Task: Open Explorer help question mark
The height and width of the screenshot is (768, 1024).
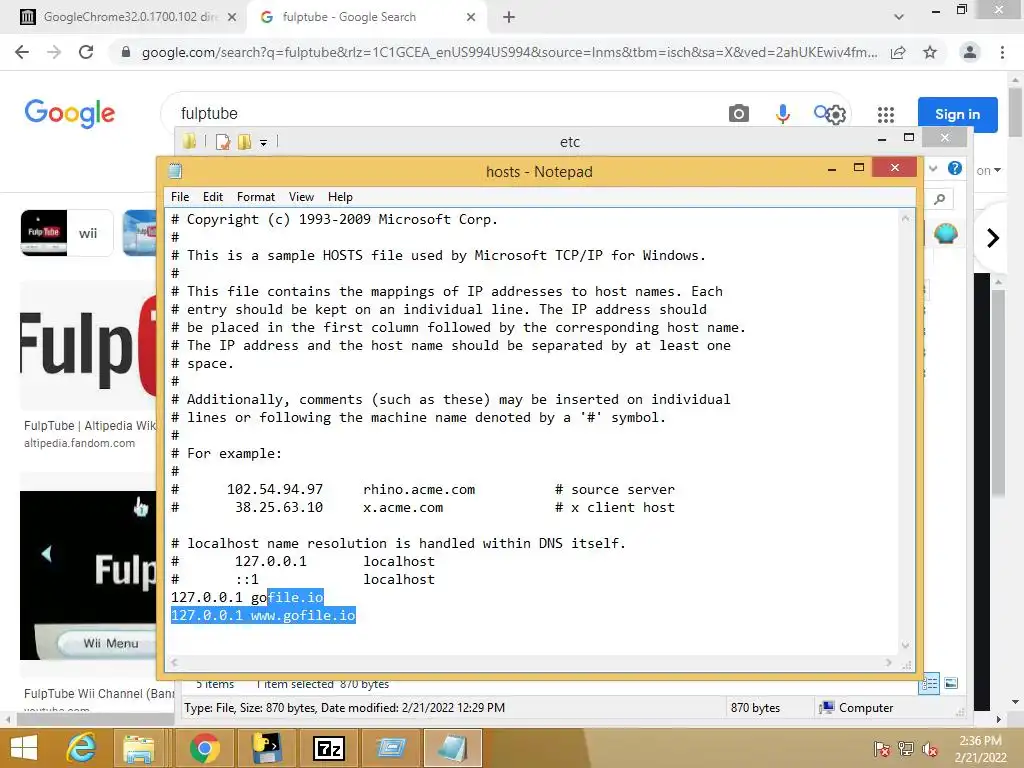Action: 955,168
